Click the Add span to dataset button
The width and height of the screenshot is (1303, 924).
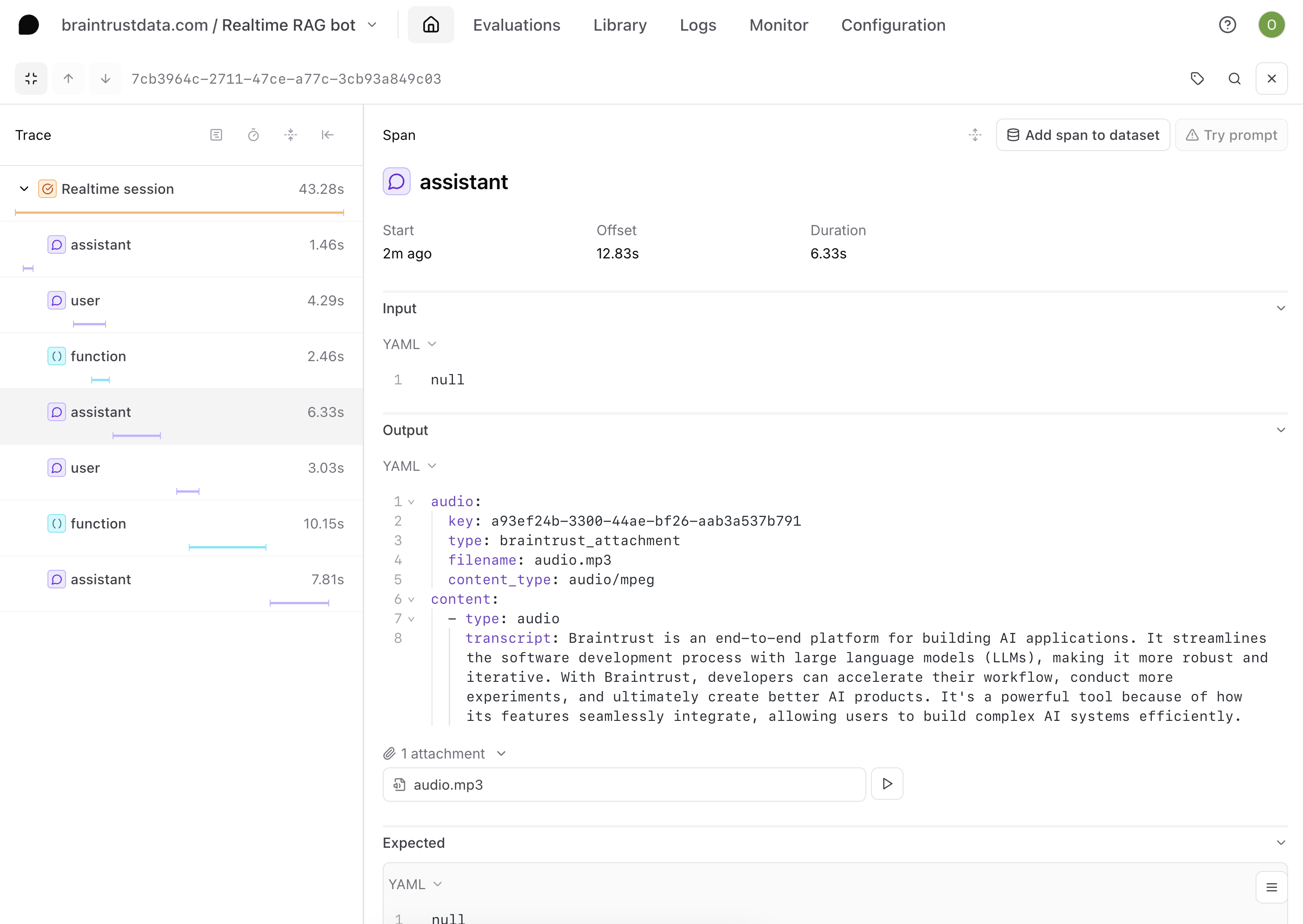1083,135
